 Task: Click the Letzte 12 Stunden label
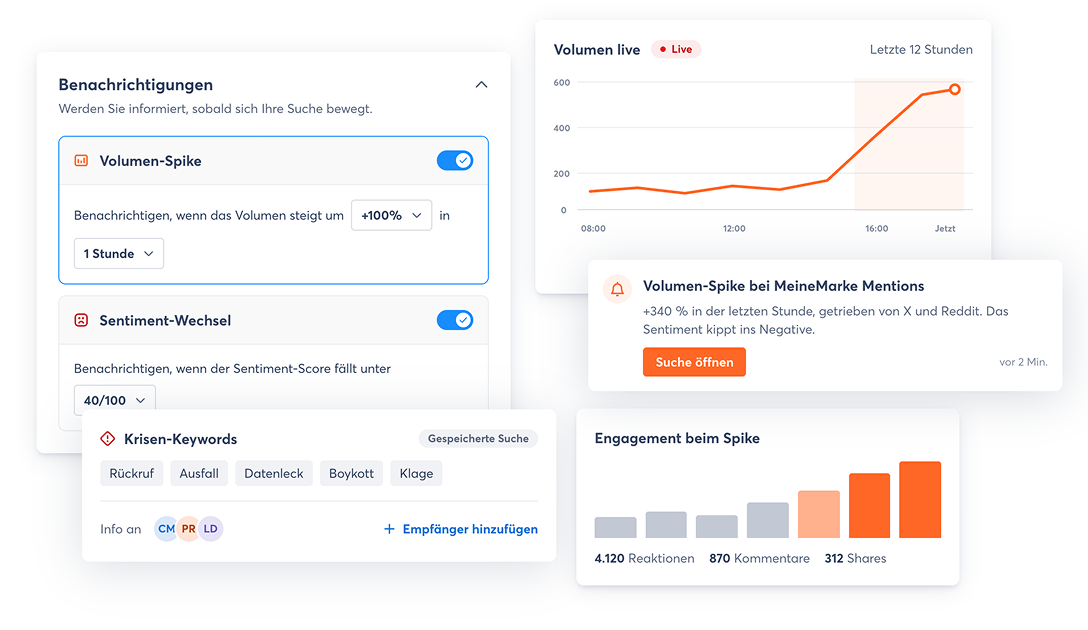(921, 49)
